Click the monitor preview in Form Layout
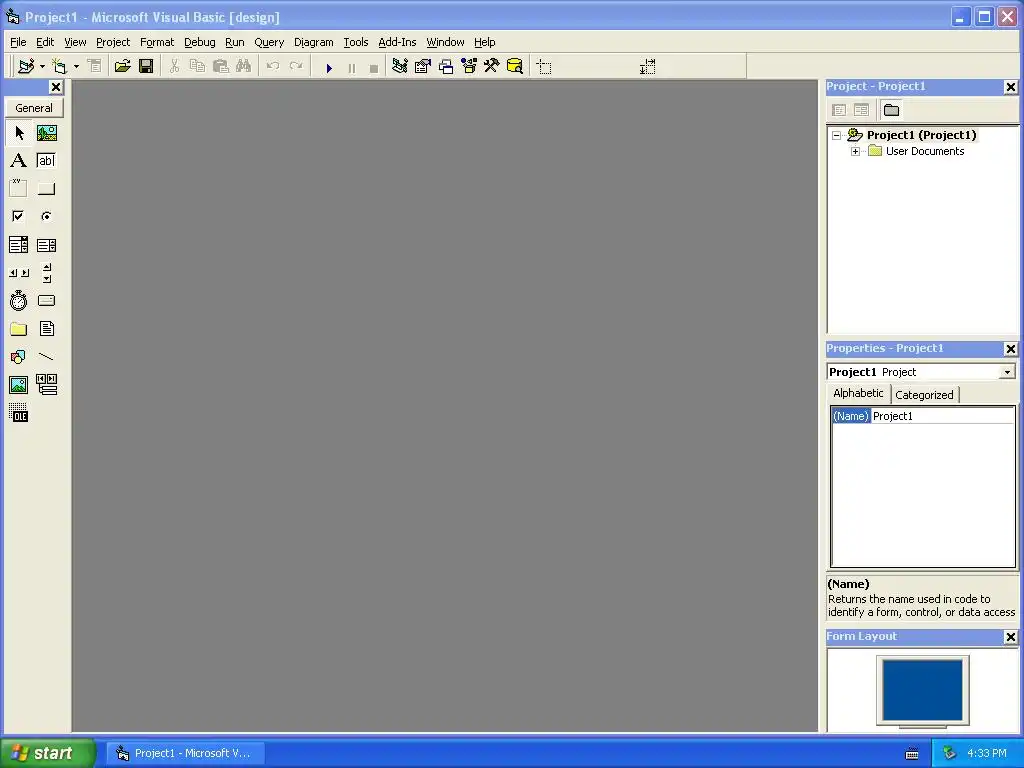The width and height of the screenshot is (1024, 768). pos(923,690)
